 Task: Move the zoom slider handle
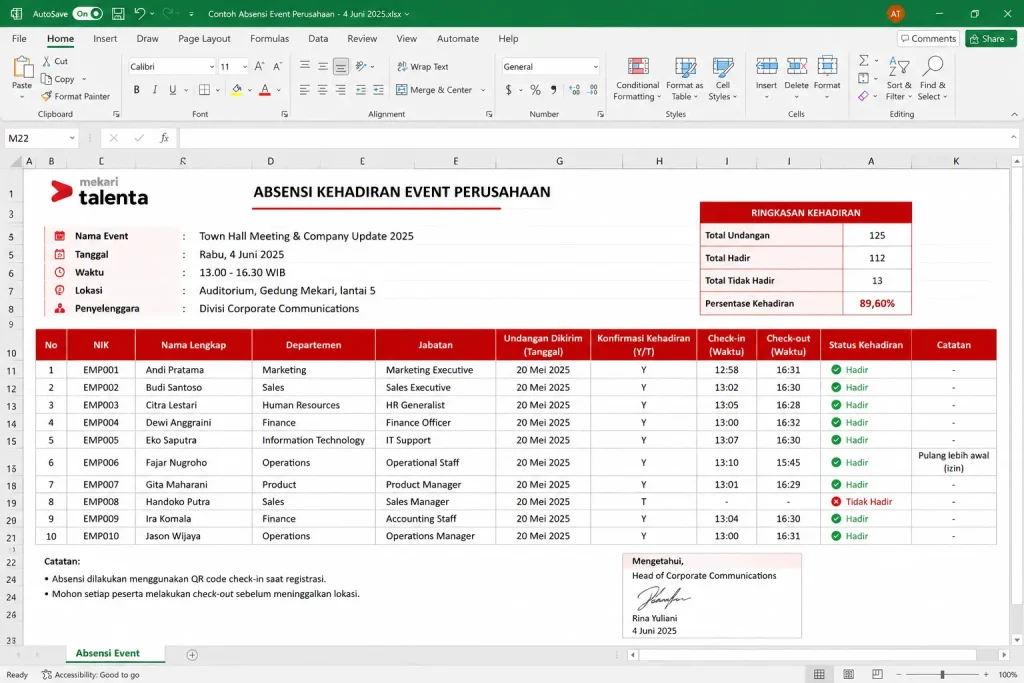pyautogui.click(x=942, y=675)
